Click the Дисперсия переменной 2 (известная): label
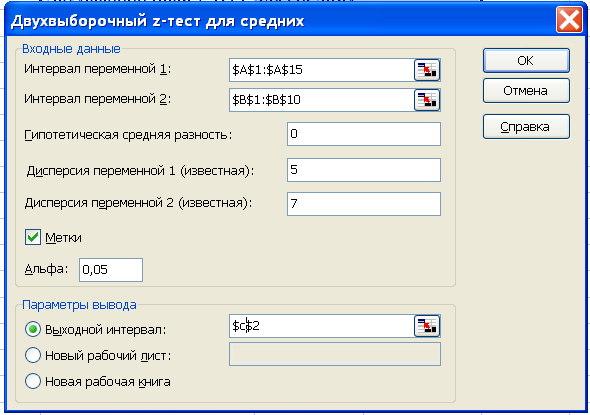Viewport: 590px width, 415px height. pos(138,203)
